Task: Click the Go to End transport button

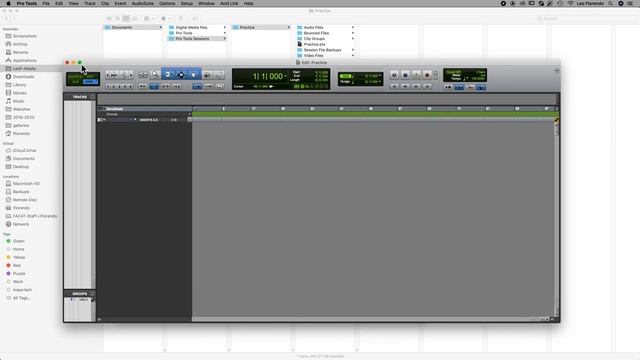Action: coord(427,86)
